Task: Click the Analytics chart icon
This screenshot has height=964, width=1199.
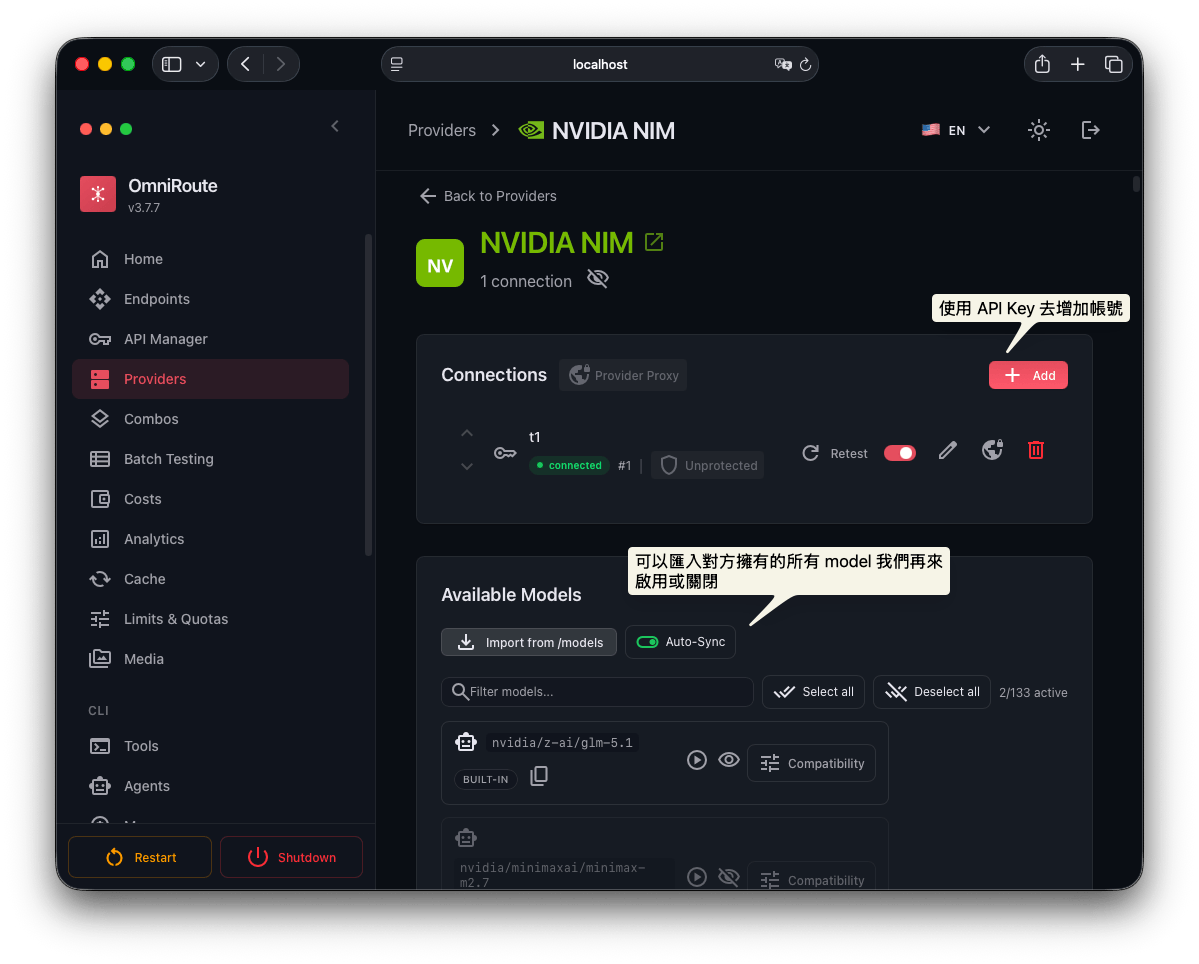Action: click(100, 539)
